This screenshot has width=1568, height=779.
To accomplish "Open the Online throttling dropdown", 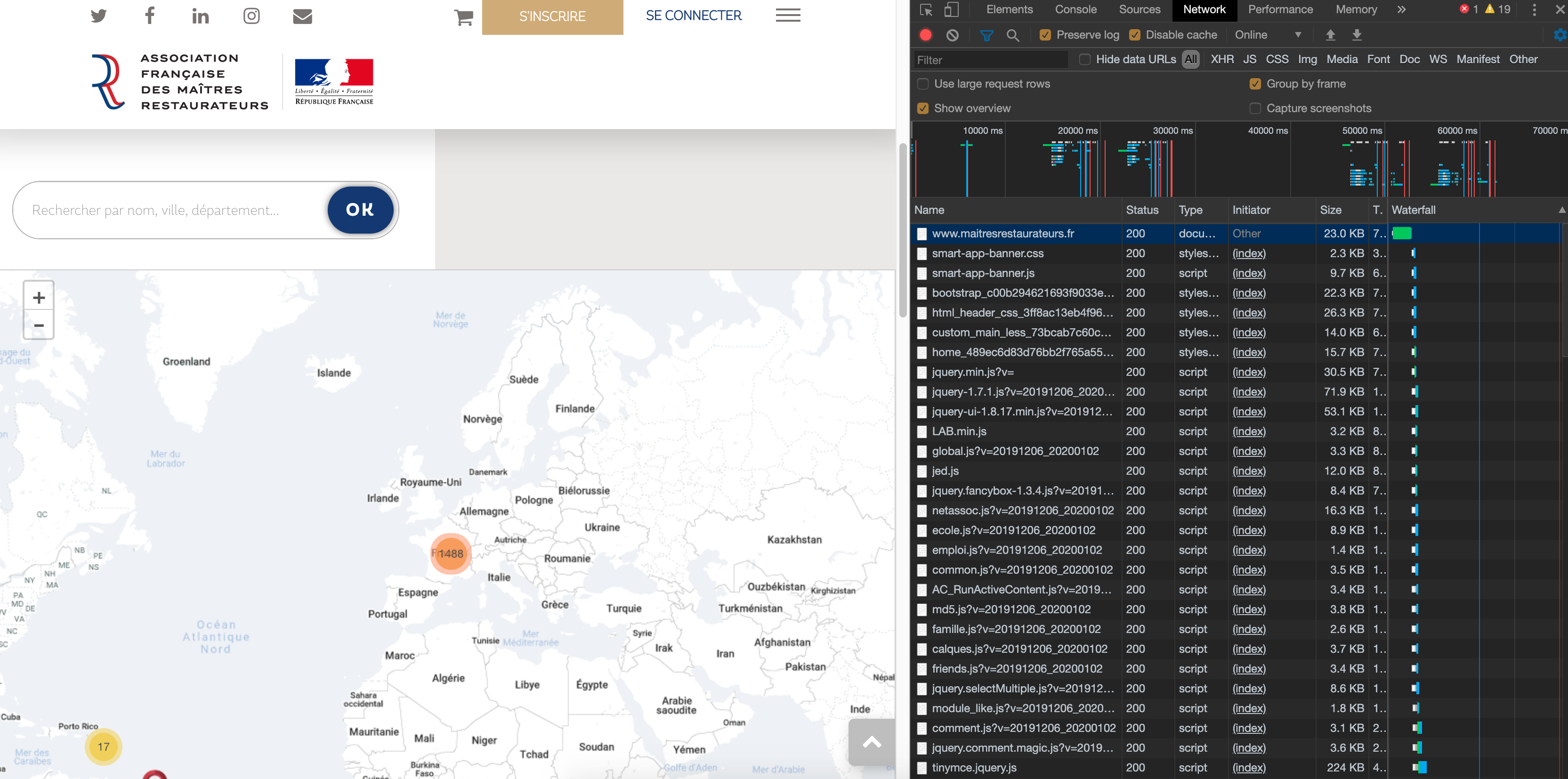I will pyautogui.click(x=1267, y=35).
